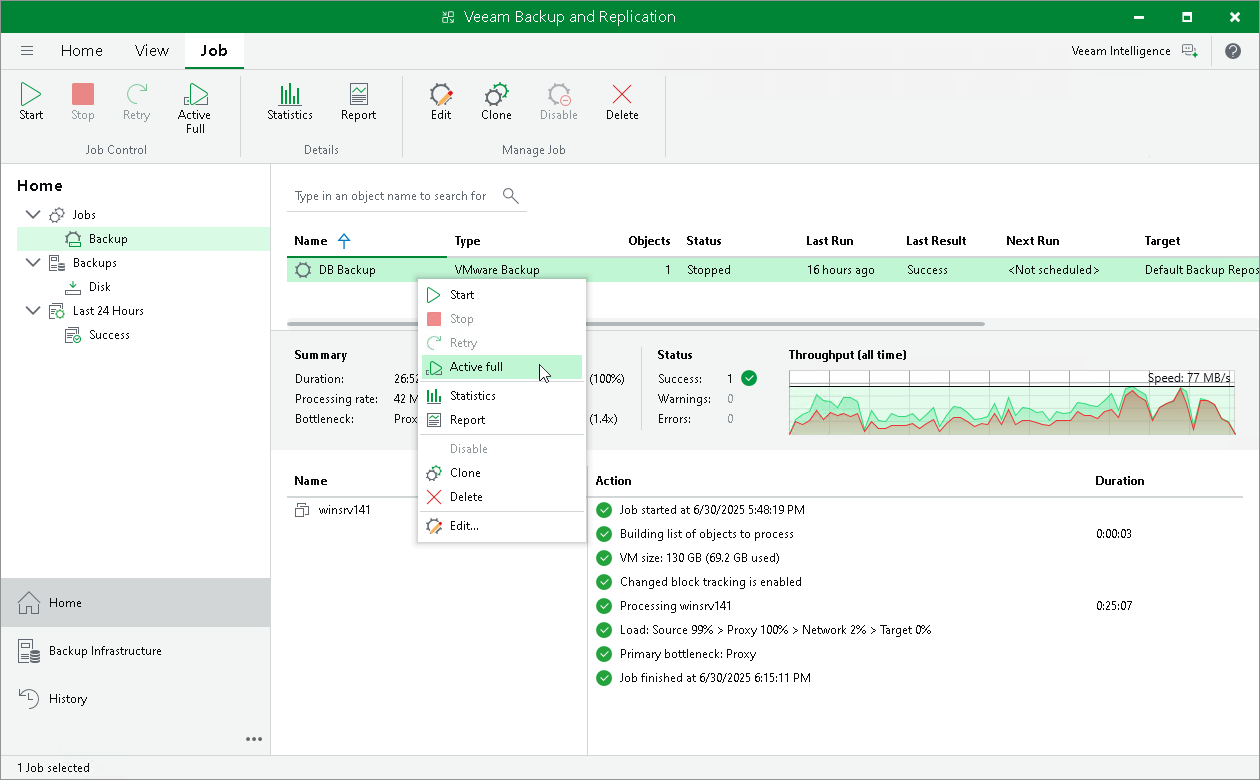Select the Jobs tree item
Screen dimensions: 1260x780
[x=84, y=215]
